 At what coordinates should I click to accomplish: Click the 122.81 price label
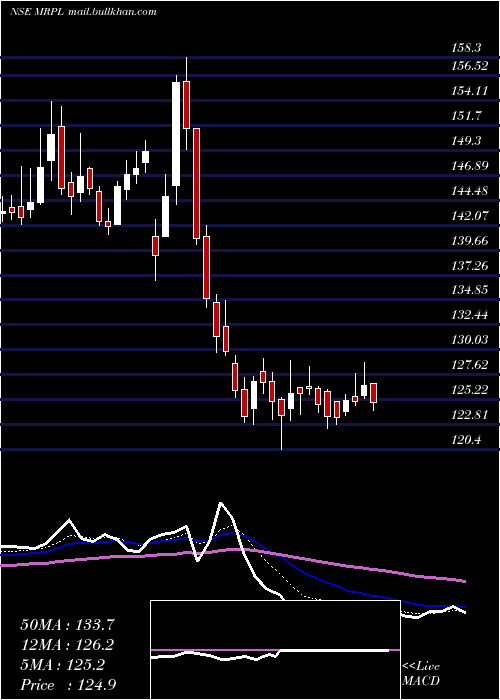(469, 415)
